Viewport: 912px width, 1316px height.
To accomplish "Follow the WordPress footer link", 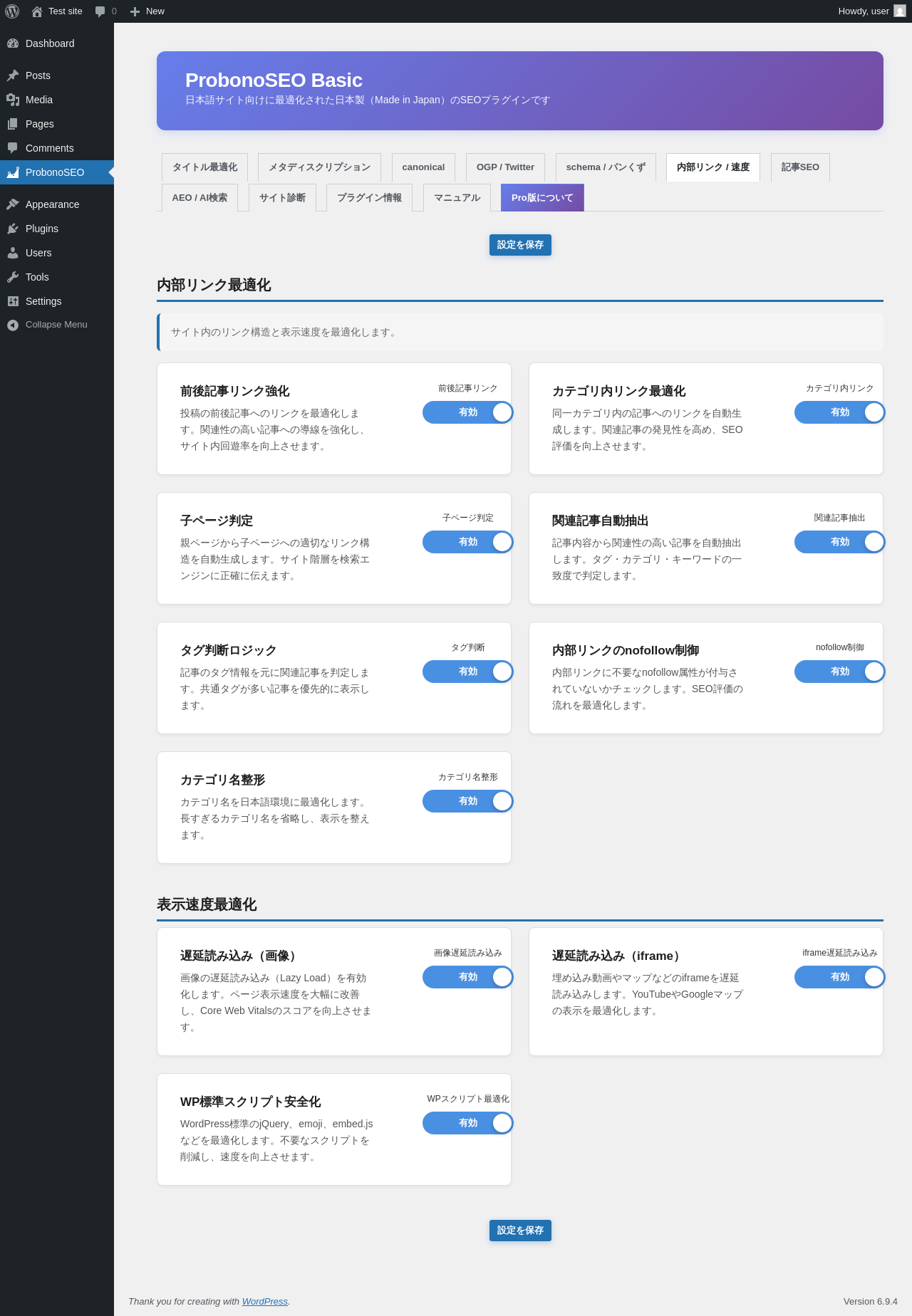I will (x=264, y=1301).
